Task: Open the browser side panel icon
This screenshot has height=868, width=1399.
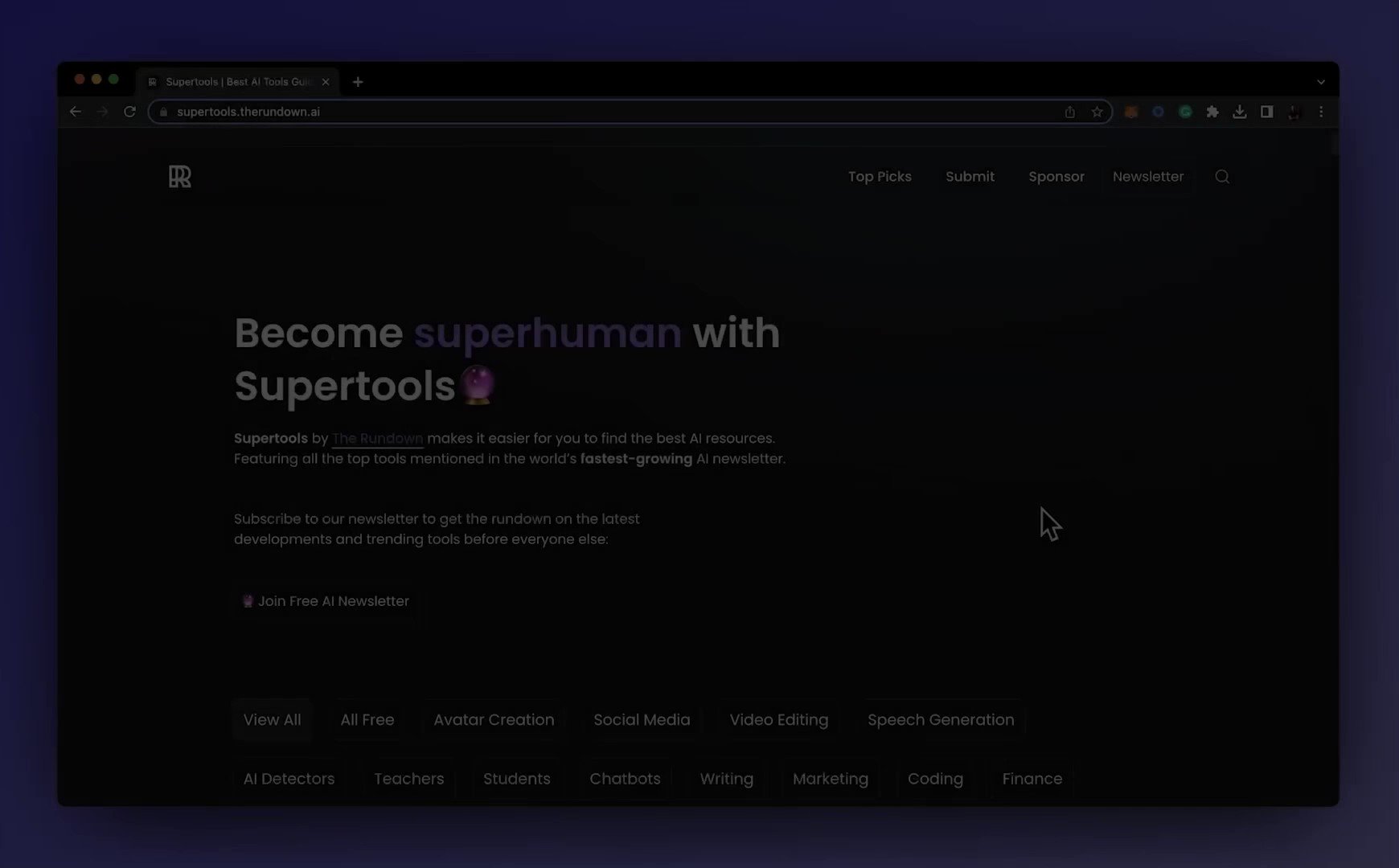Action: tap(1266, 112)
